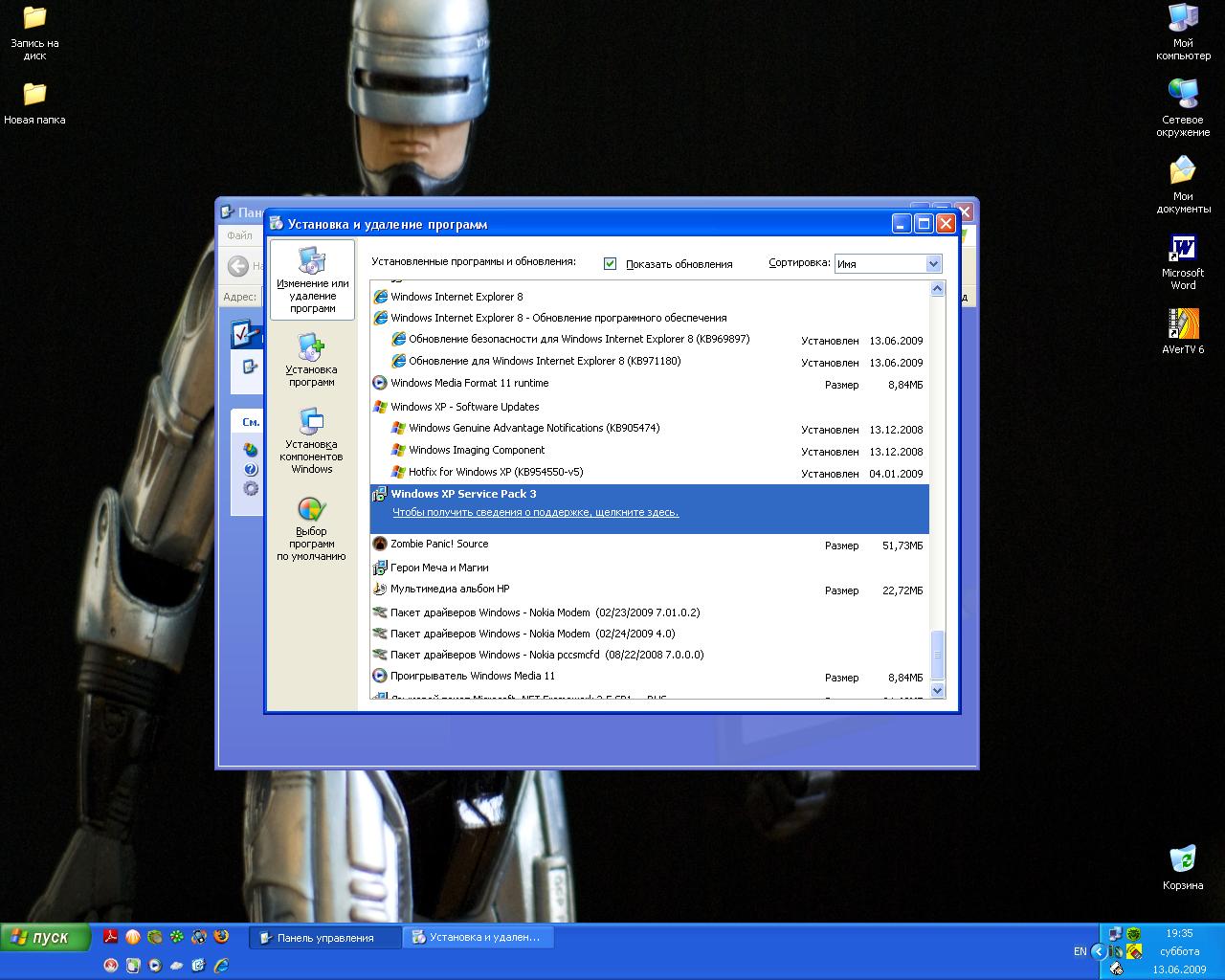Switch to 'Панель управления' taskbar button

[x=324, y=938]
